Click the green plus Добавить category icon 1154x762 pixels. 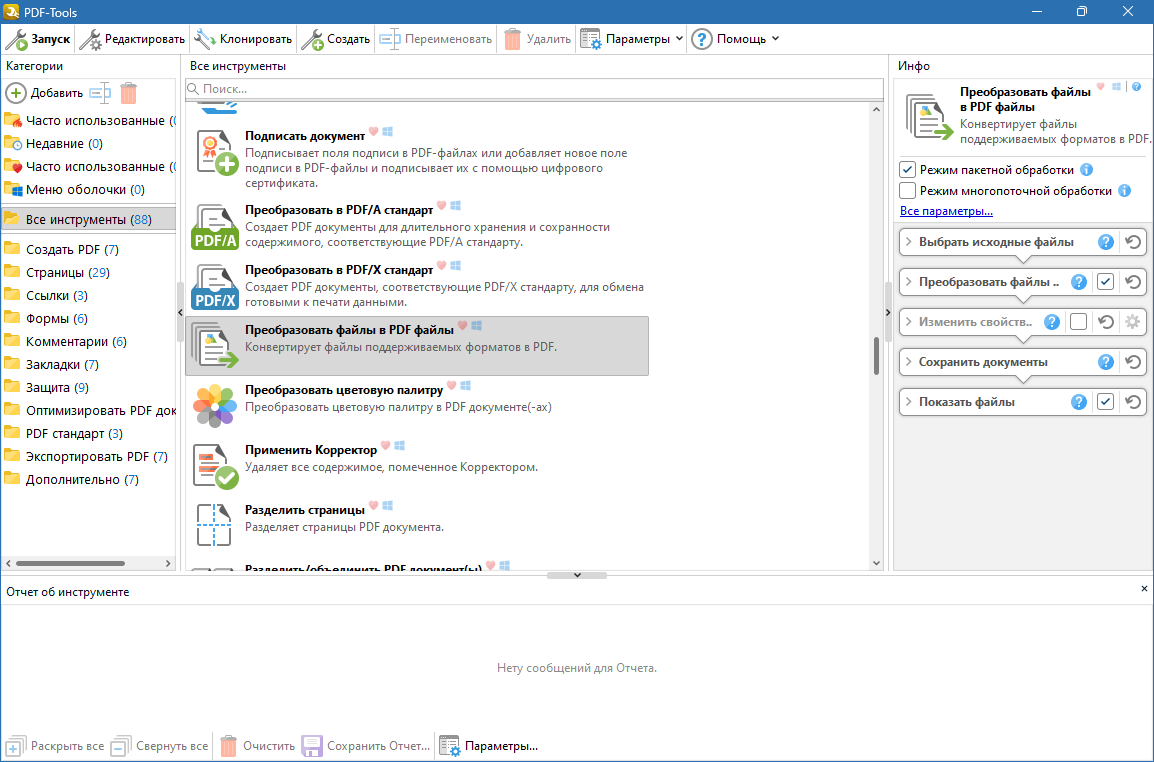click(15, 93)
